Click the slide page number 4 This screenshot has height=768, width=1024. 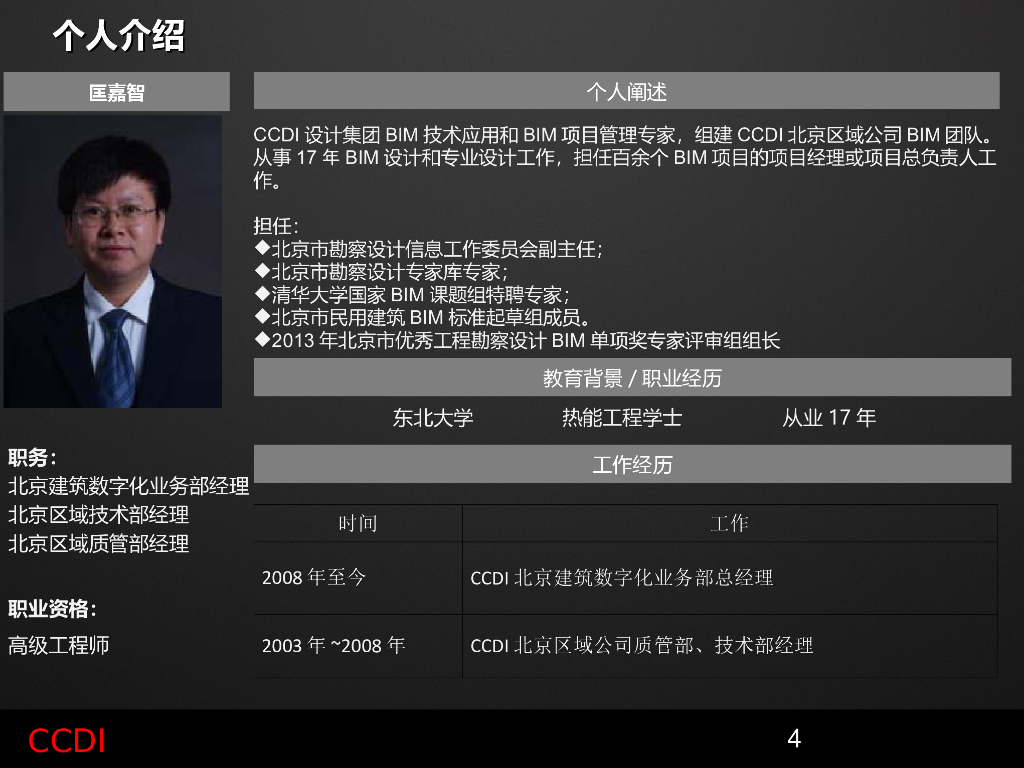[794, 739]
